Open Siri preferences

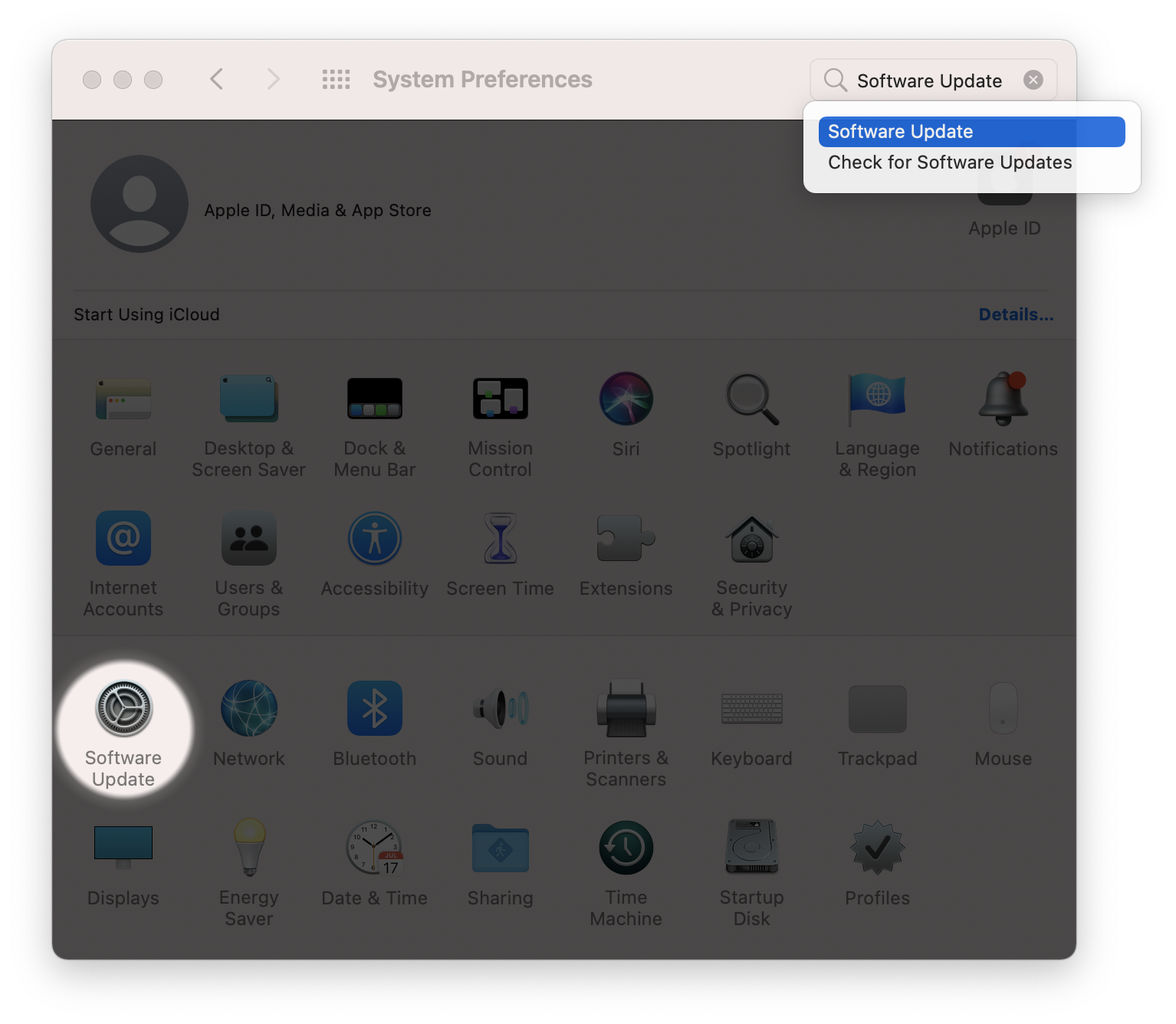(626, 416)
